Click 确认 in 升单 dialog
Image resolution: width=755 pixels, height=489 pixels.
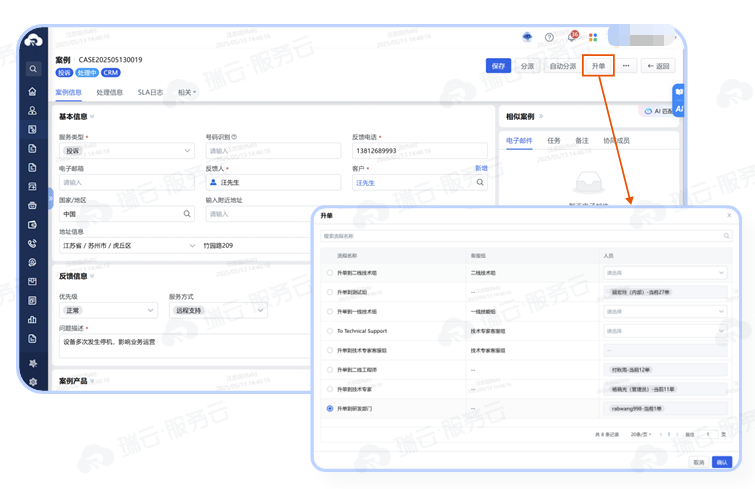pos(722,462)
